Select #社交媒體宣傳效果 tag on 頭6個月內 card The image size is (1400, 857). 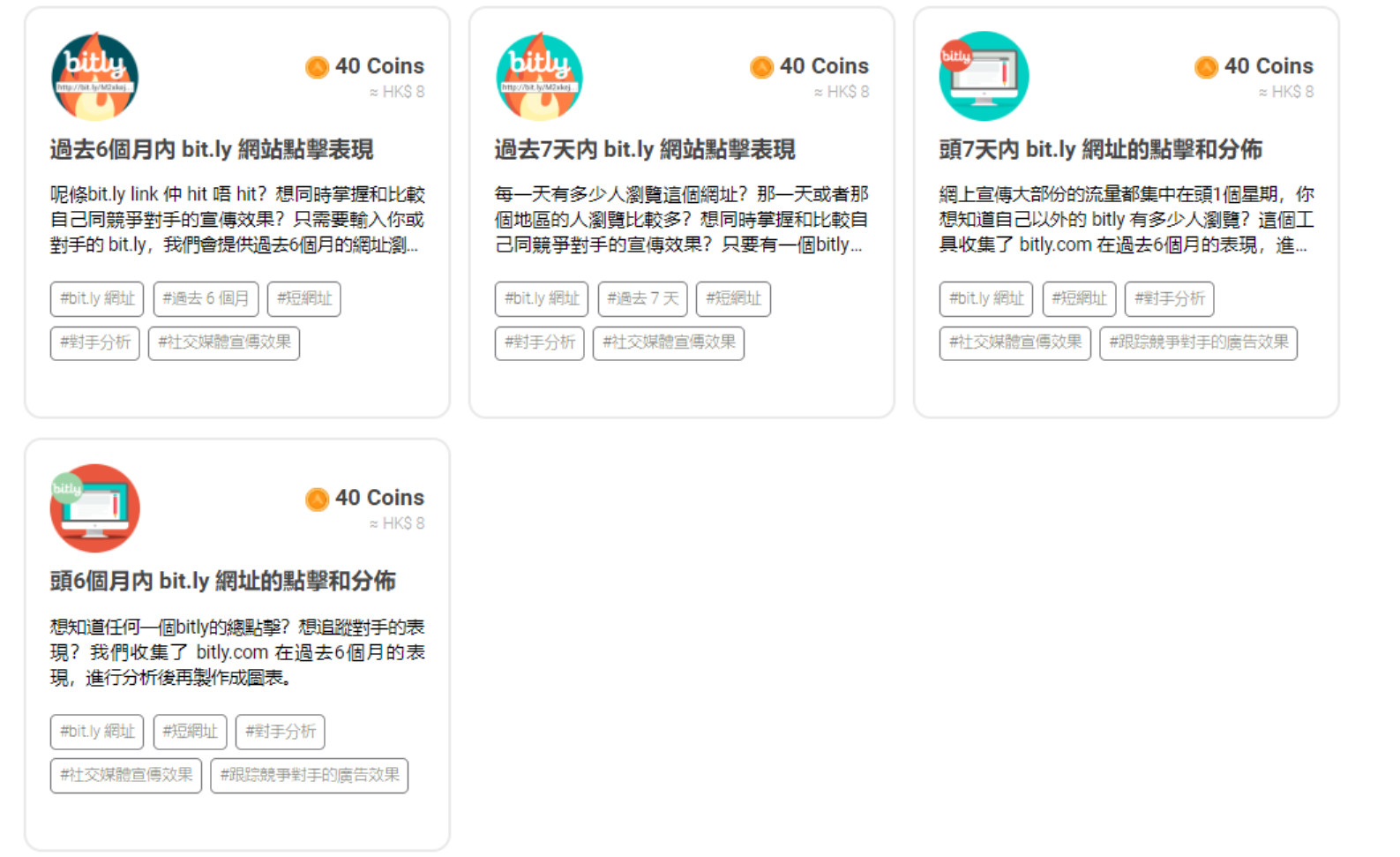(x=126, y=776)
